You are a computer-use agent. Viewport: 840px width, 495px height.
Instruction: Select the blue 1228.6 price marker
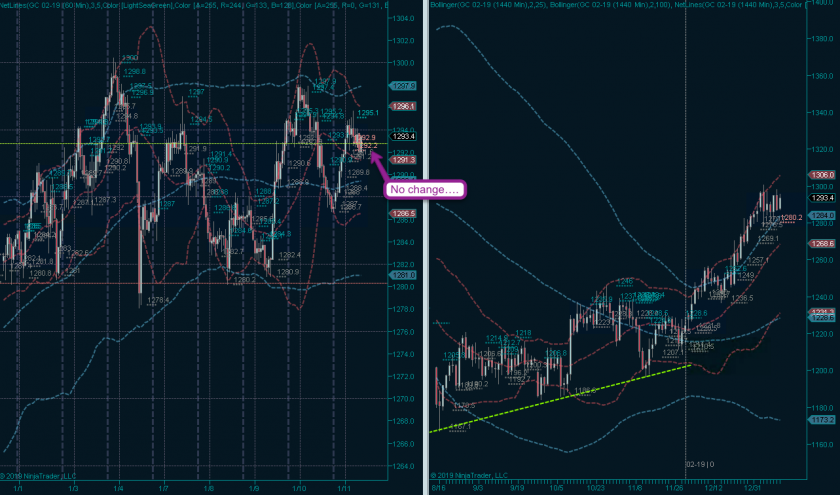click(822, 318)
